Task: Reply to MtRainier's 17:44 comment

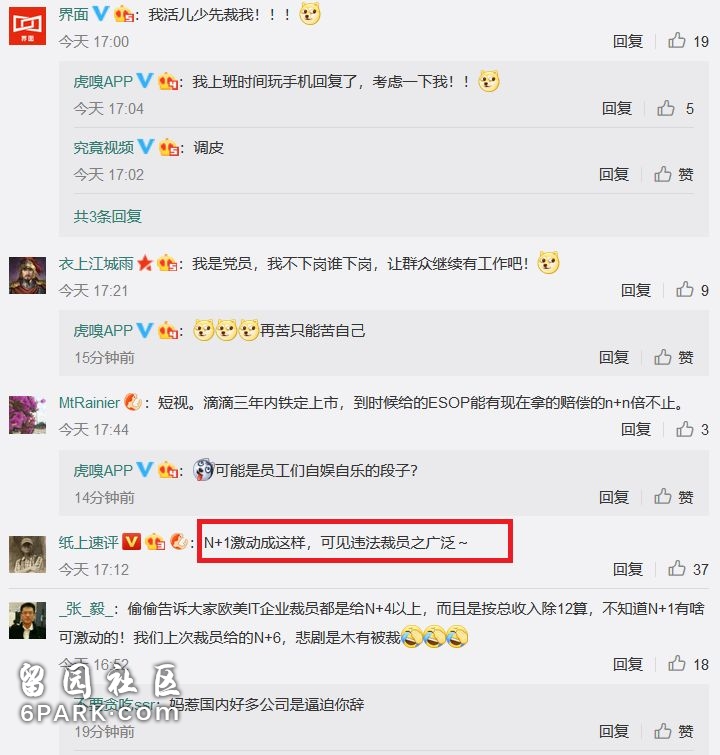Action: (636, 429)
